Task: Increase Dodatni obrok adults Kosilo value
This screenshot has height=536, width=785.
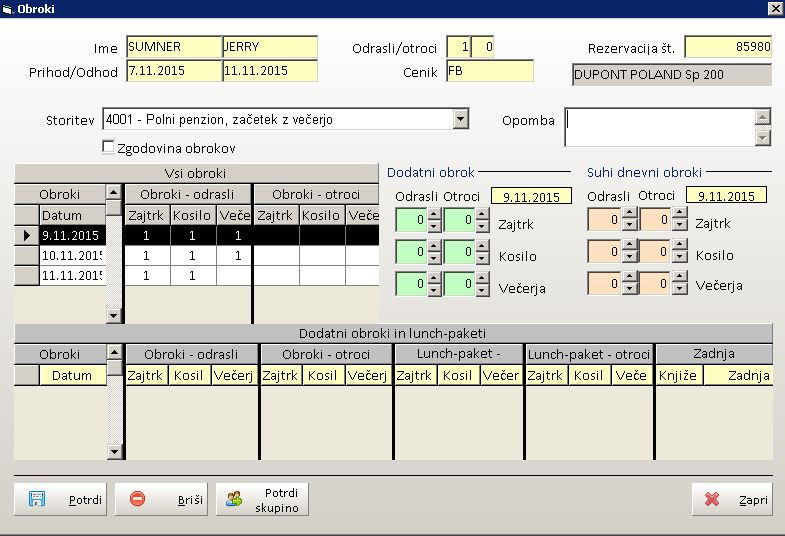Action: click(x=434, y=246)
